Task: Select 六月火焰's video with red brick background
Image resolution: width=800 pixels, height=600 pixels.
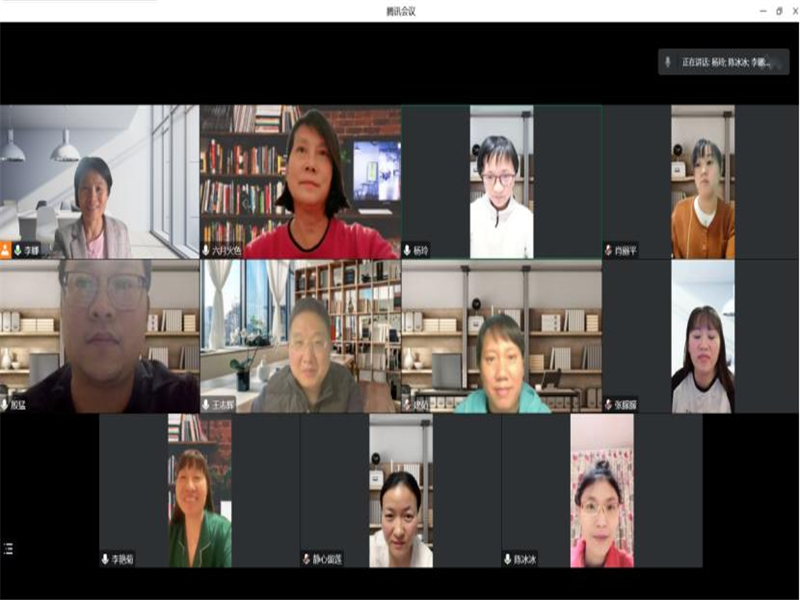Action: coord(300,180)
